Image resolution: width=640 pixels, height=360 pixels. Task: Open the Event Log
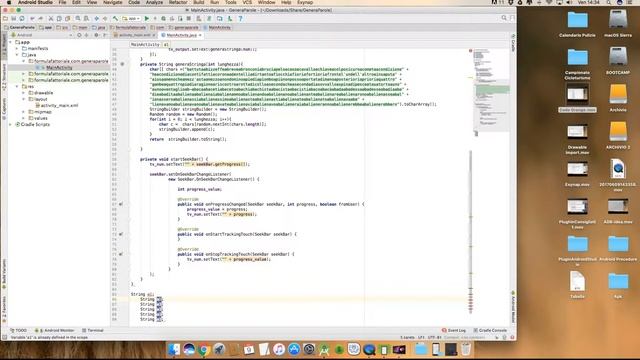[453, 330]
